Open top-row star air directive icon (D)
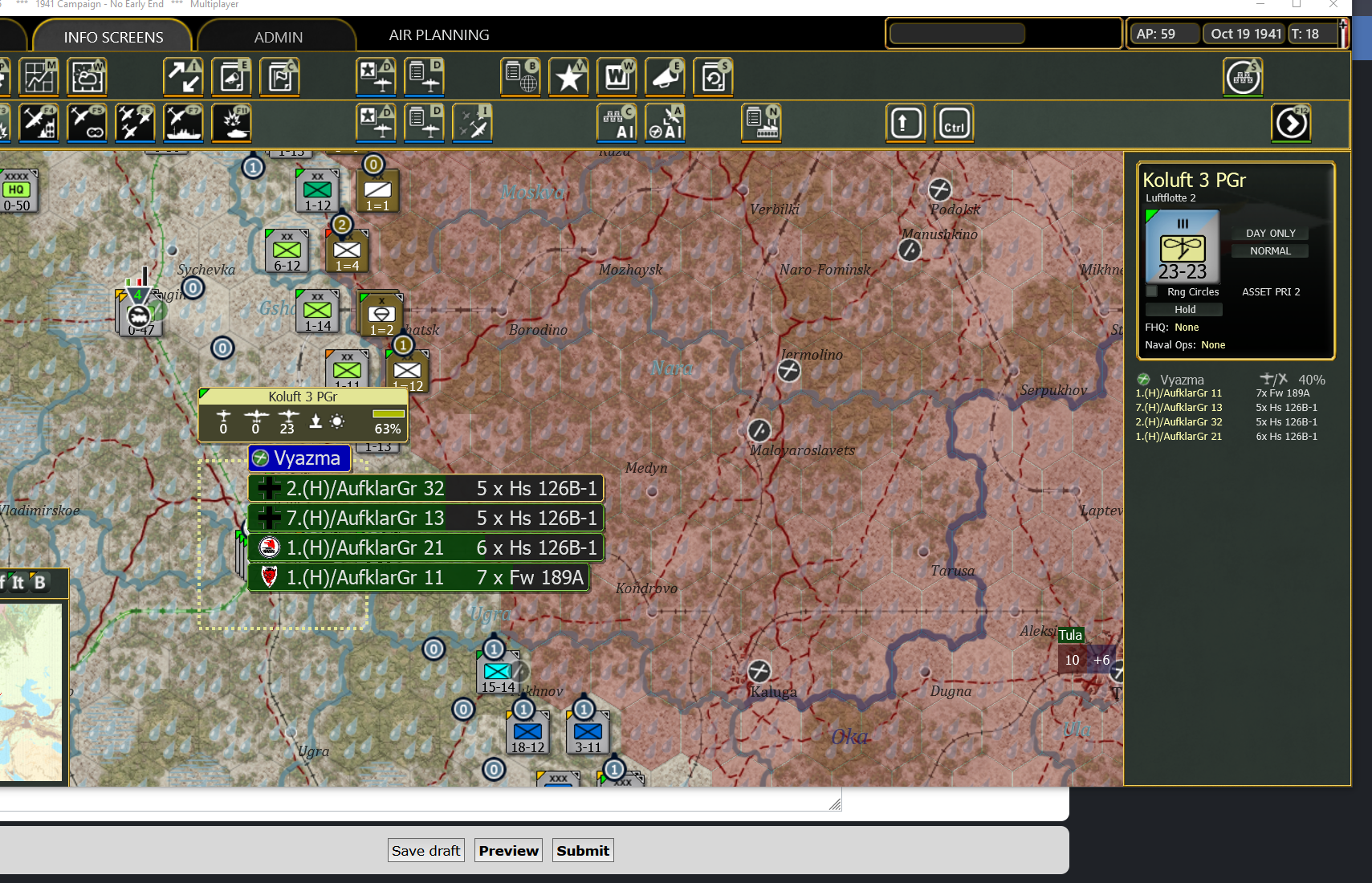 click(x=376, y=77)
